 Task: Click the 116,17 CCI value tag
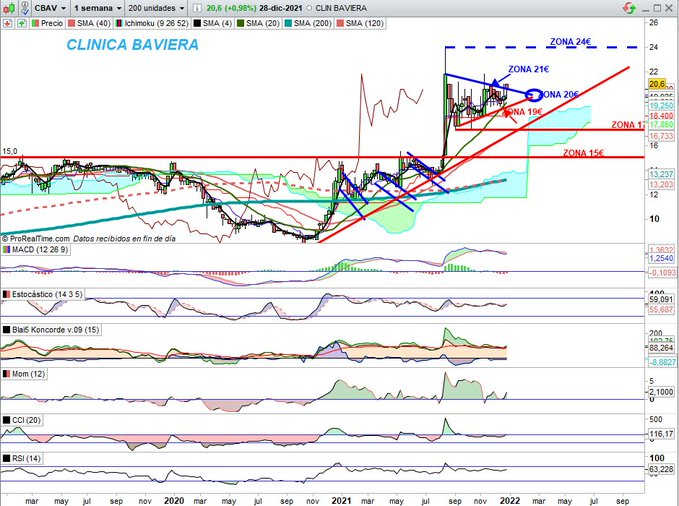tap(661, 434)
